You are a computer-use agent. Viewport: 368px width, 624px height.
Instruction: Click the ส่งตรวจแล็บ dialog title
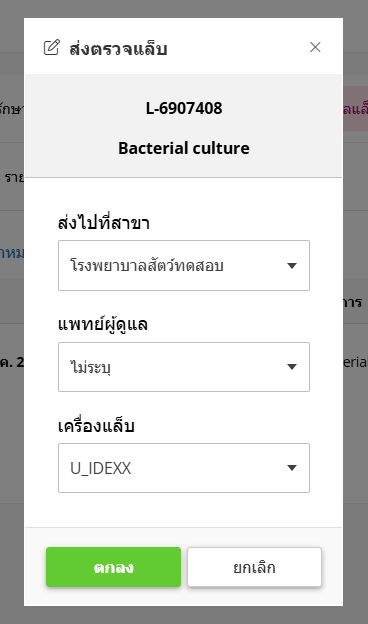[118, 49]
